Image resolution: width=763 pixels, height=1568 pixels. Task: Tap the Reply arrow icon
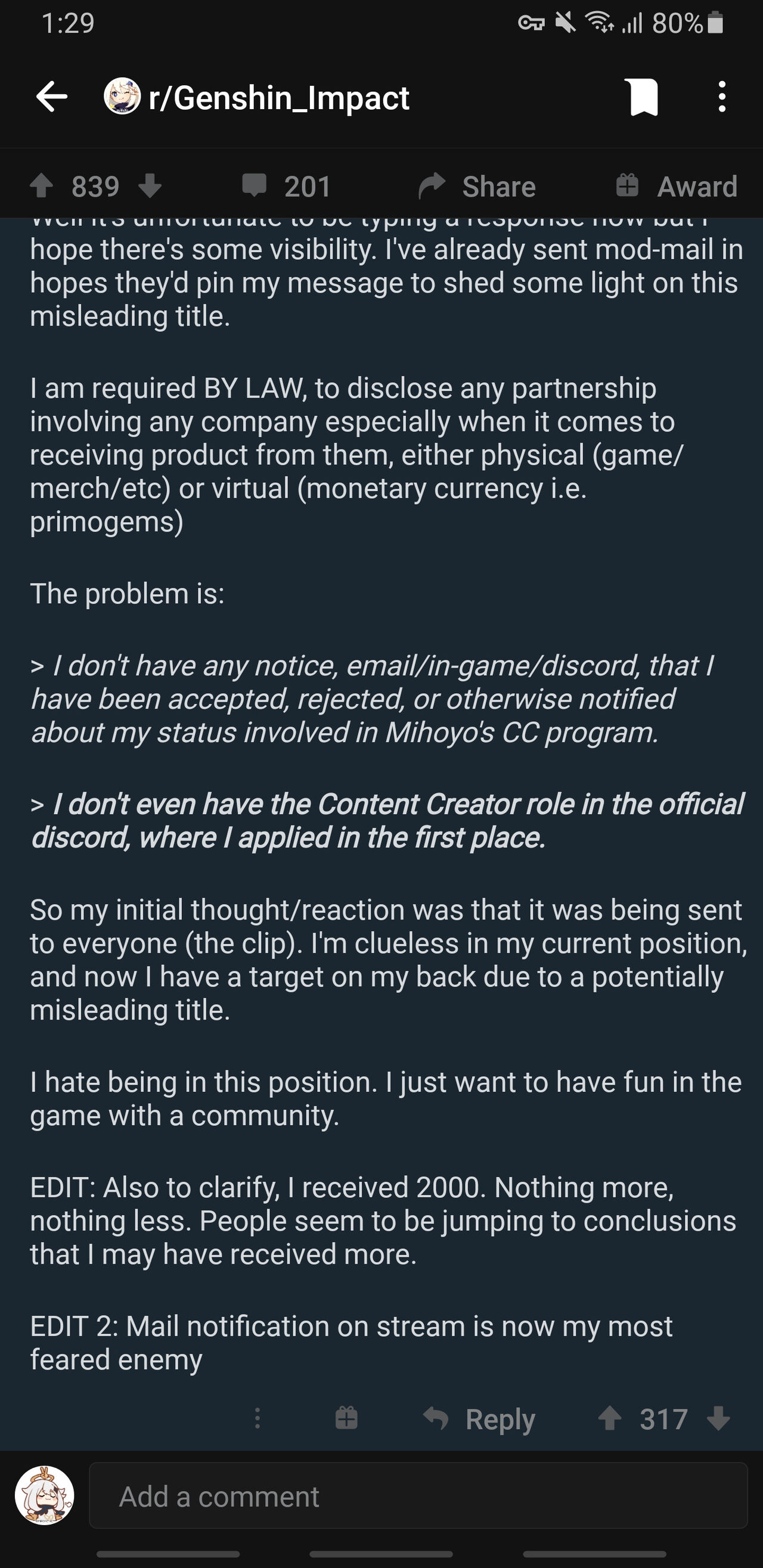[436, 1419]
